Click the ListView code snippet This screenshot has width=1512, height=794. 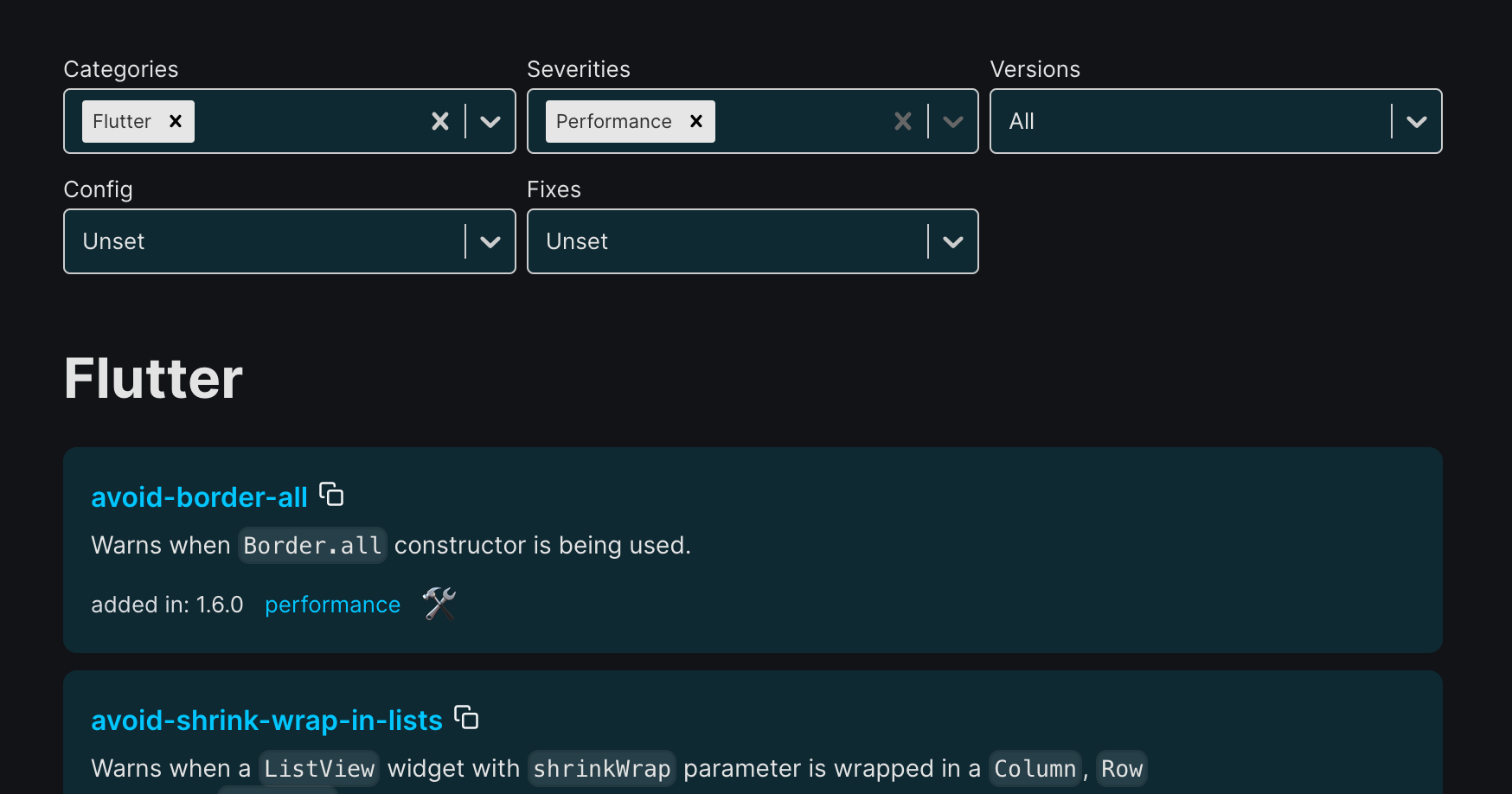pos(319,769)
